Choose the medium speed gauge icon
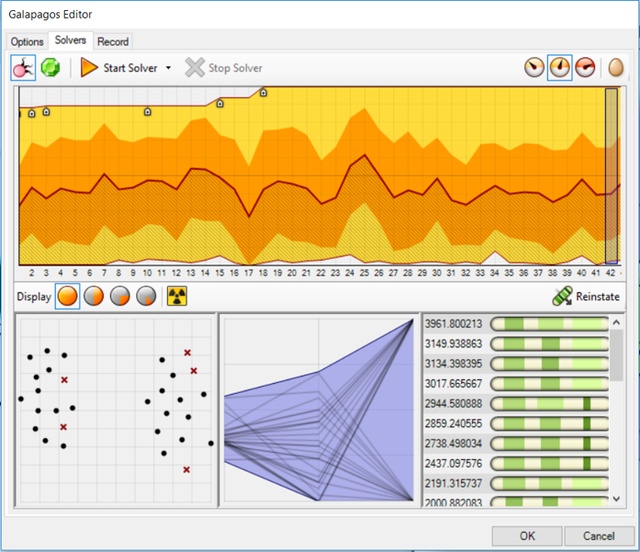This screenshot has width=640, height=552. click(x=560, y=68)
